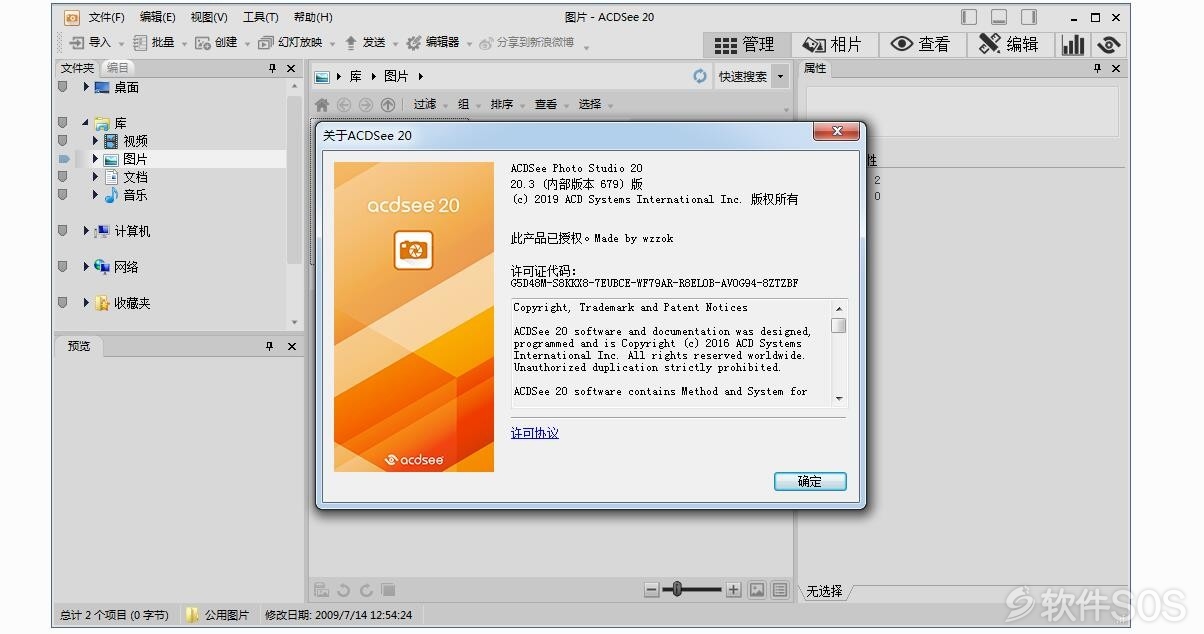The width and height of the screenshot is (1204, 634).
Task: Go to the Home folder icon
Action: tap(322, 105)
